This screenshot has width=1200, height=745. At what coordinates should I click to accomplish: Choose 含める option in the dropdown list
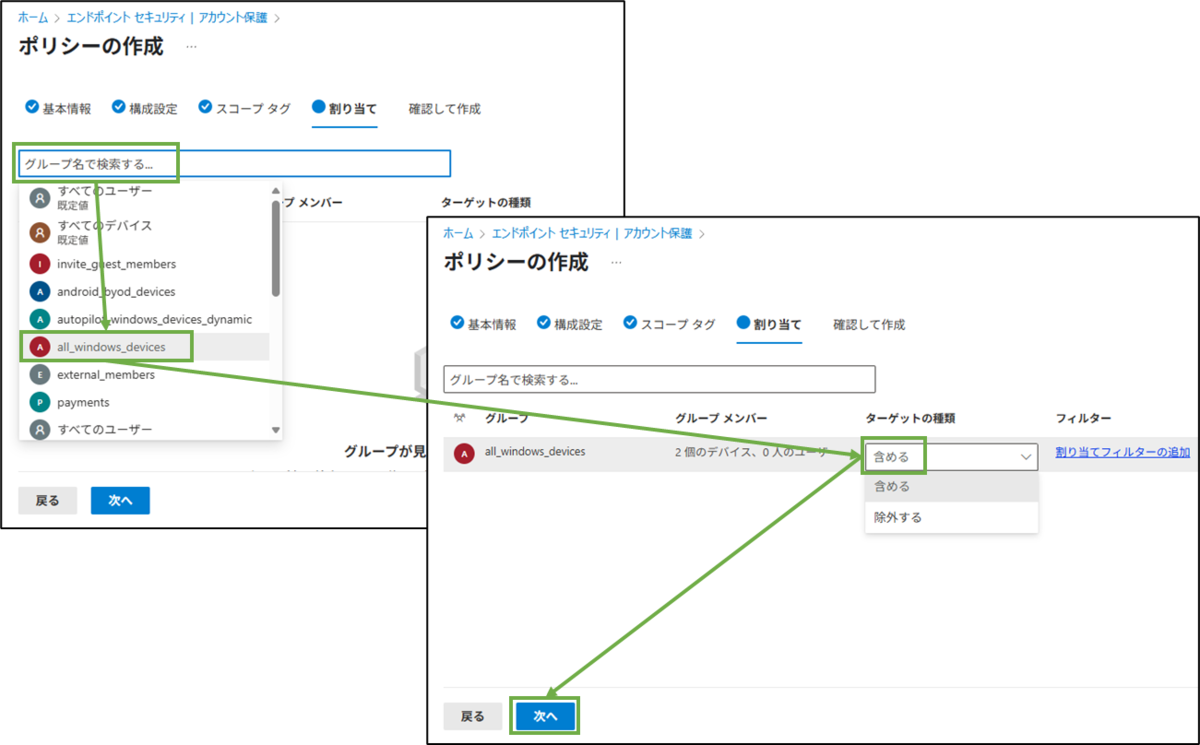(951, 487)
